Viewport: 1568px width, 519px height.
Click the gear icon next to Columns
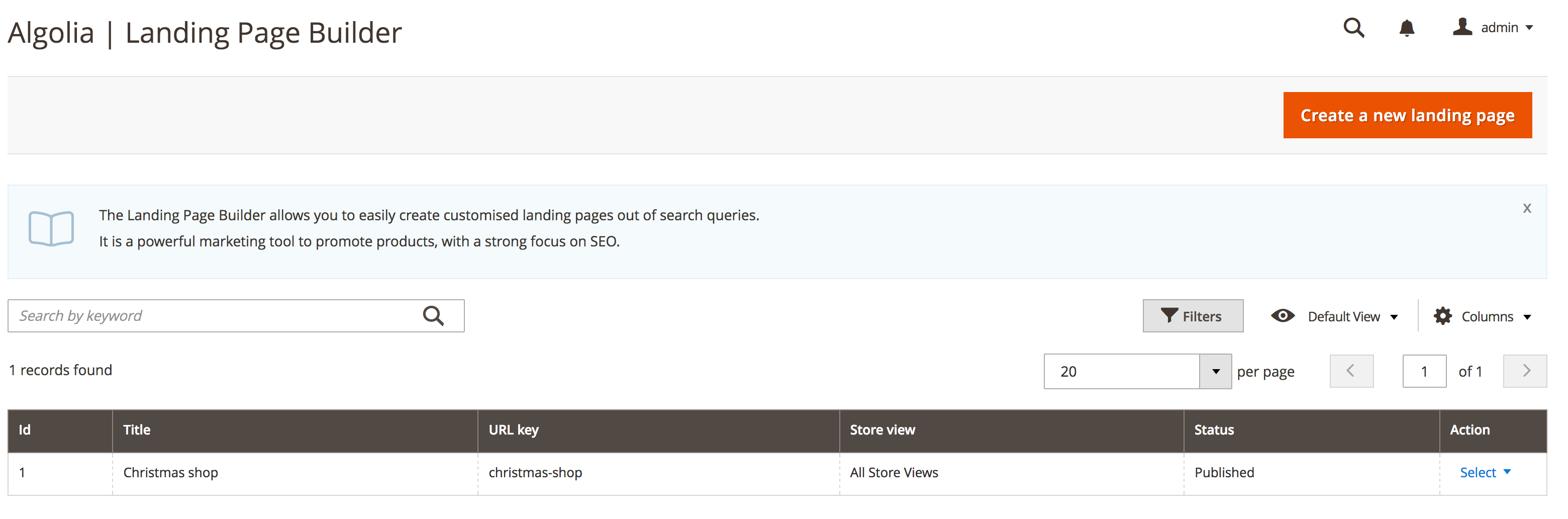pyautogui.click(x=1443, y=315)
